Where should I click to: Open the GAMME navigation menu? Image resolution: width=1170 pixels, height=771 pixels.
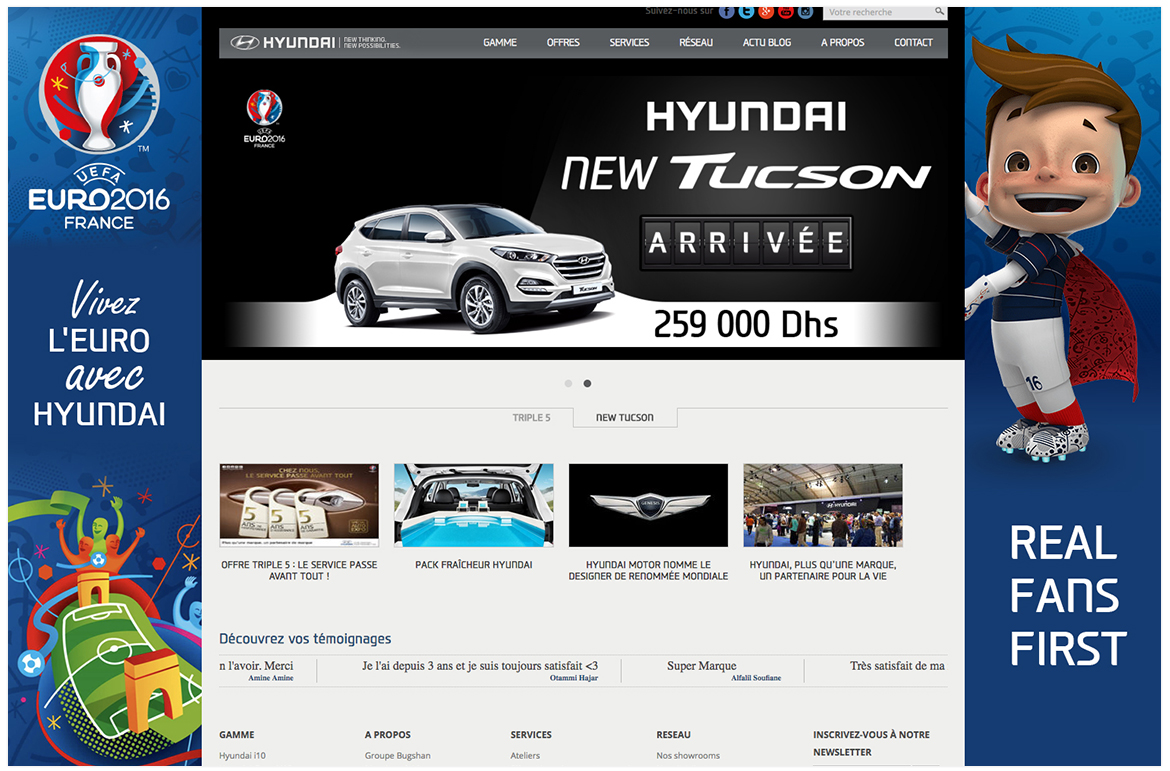(500, 43)
